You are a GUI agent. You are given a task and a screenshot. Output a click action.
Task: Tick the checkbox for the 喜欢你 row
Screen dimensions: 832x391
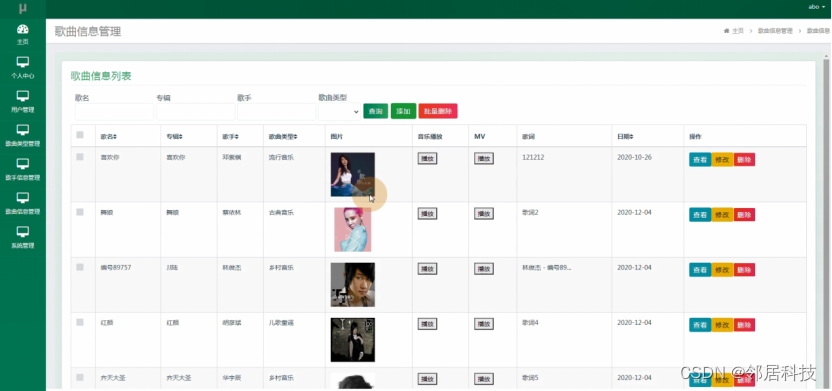click(80, 157)
